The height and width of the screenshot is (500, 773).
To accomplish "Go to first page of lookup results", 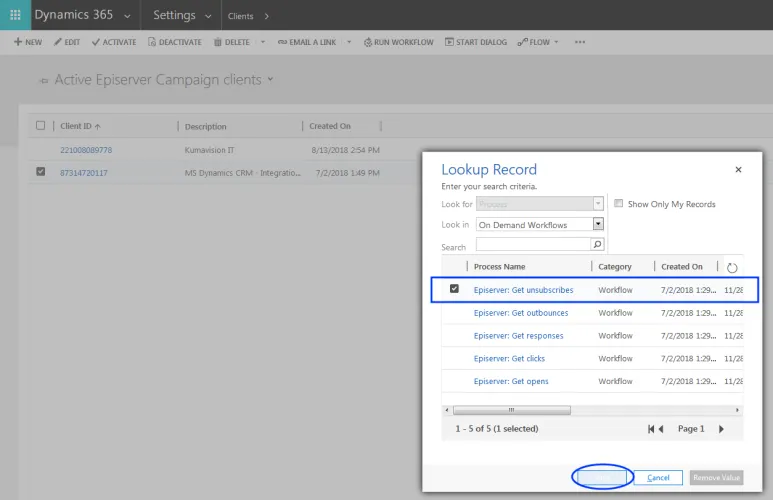I will [651, 429].
